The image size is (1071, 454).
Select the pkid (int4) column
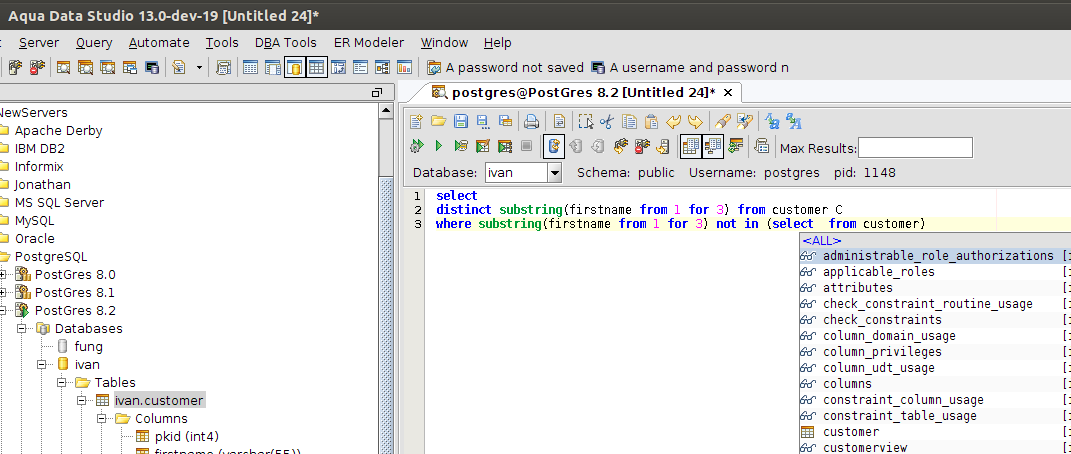[x=186, y=436]
